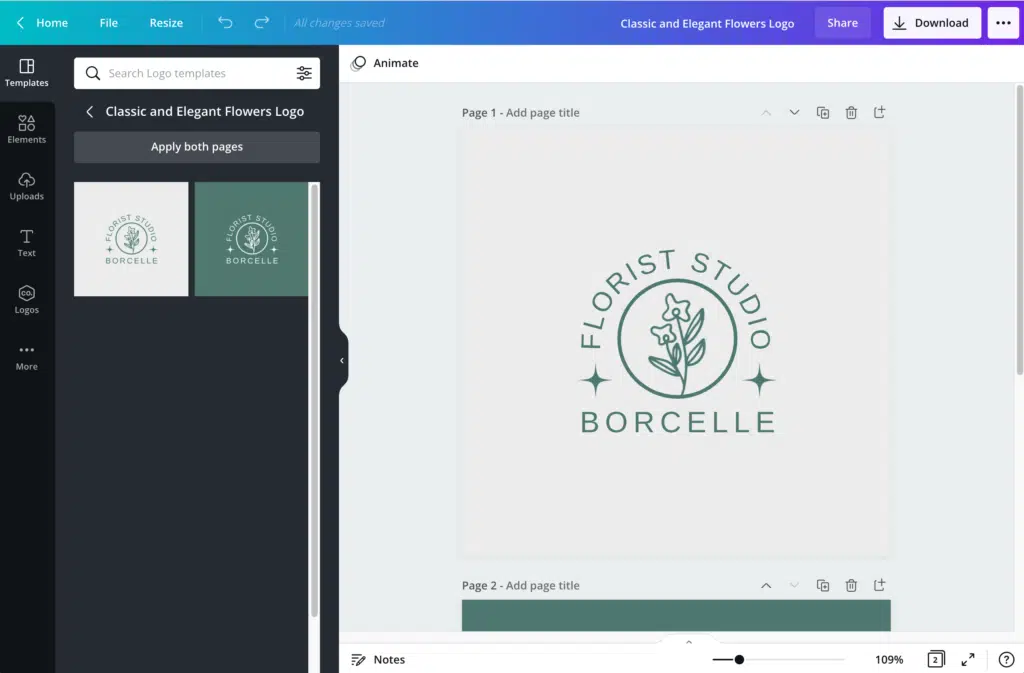Image resolution: width=1024 pixels, height=673 pixels.
Task: Open the Uploads panel
Action: [27, 185]
